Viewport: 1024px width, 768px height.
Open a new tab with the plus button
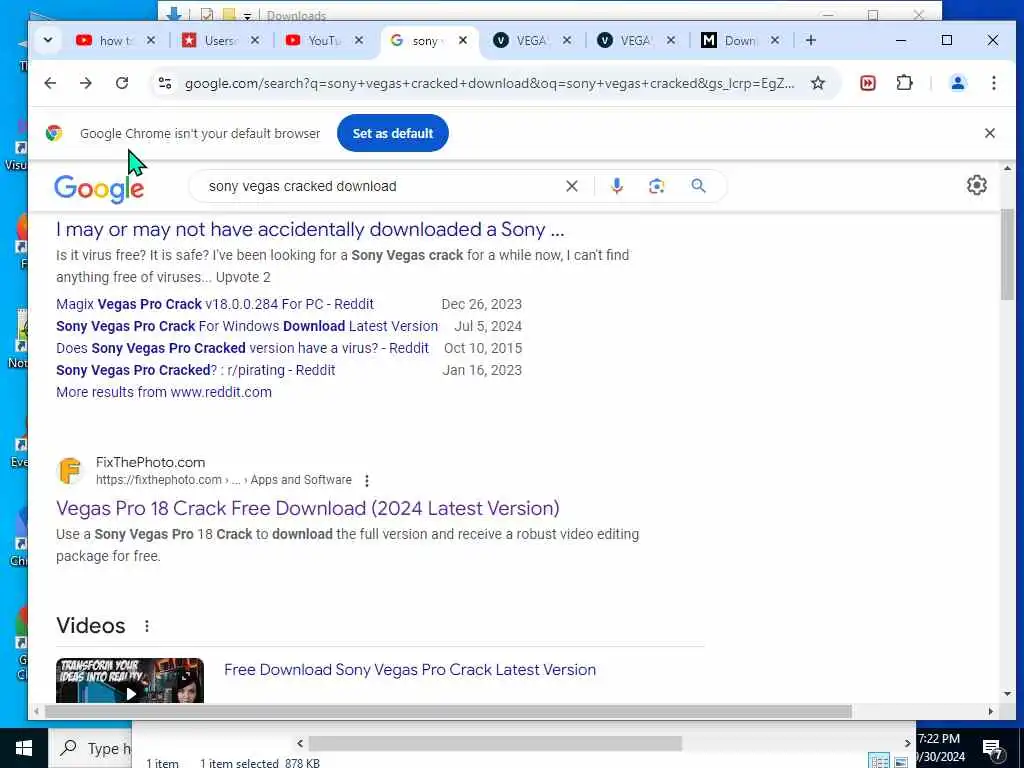pos(810,40)
